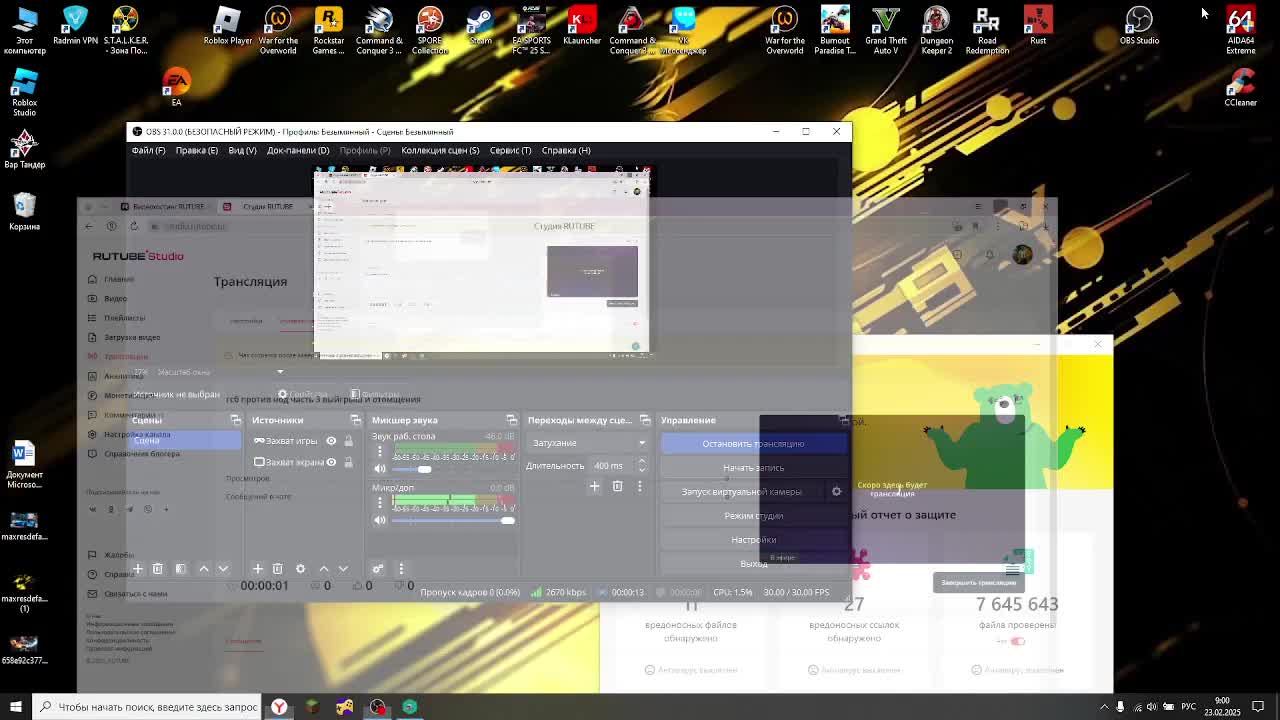
Task: Open Windows Start menu
Action: 15,707
